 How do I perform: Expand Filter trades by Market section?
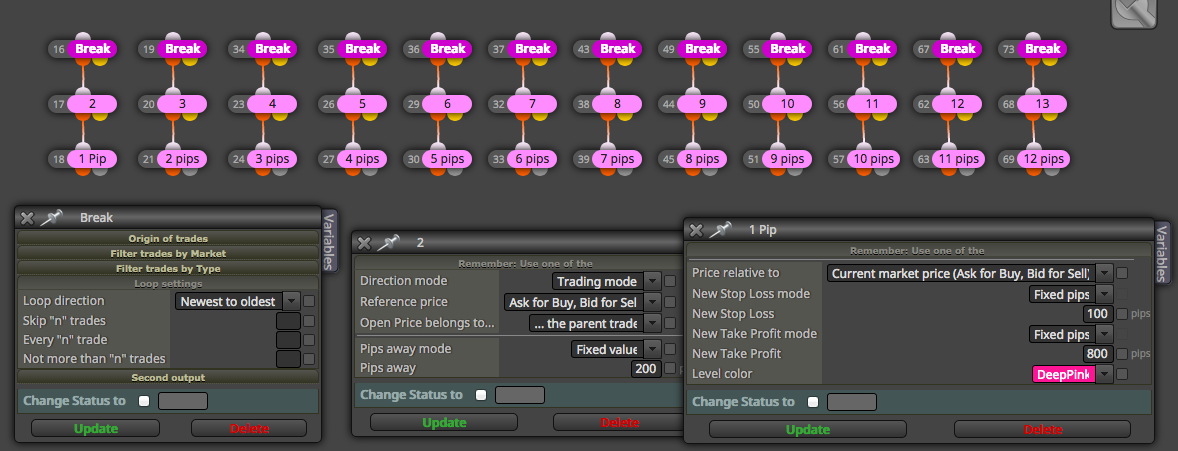pos(168,253)
